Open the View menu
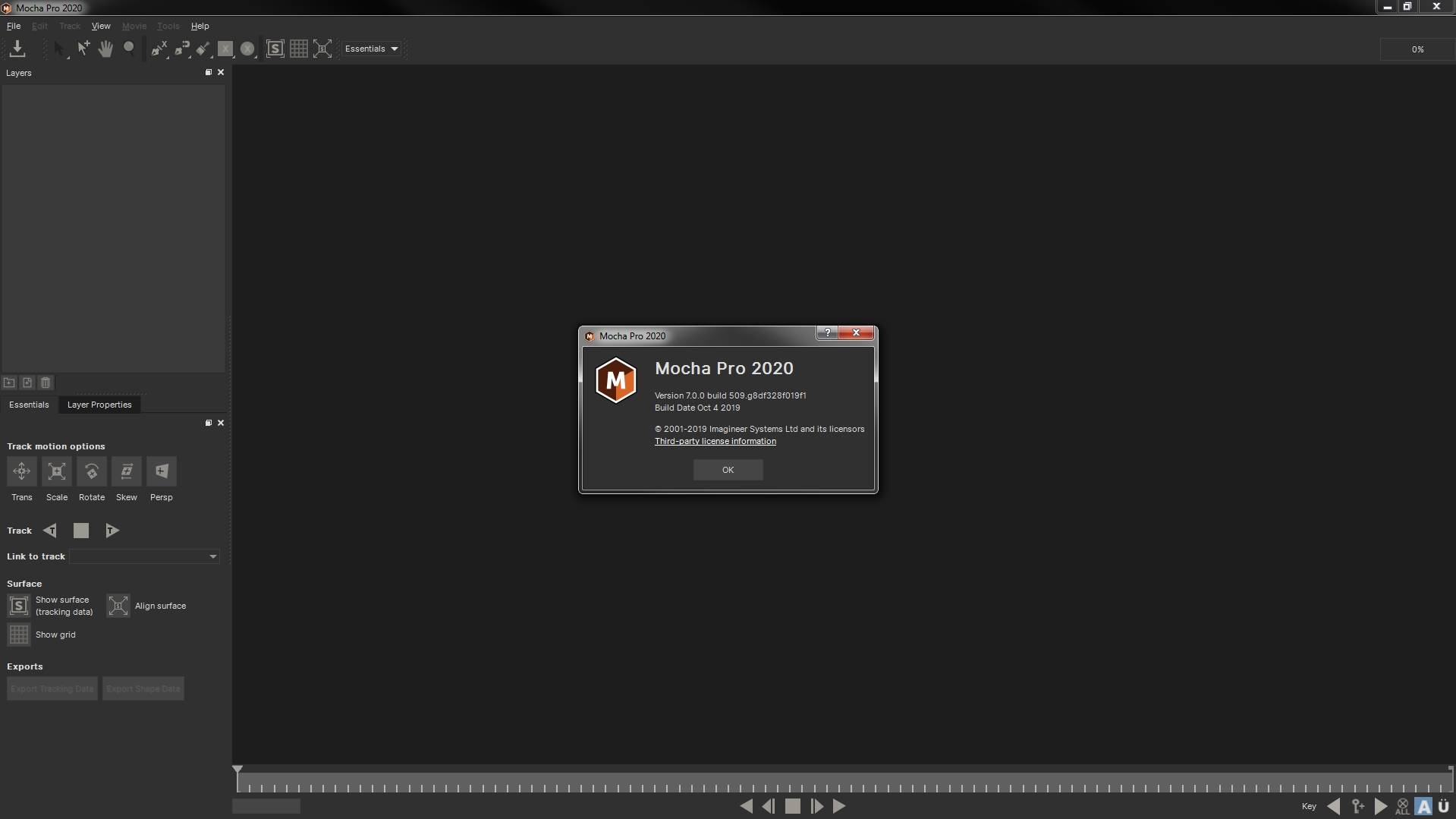Viewport: 1456px width, 819px height. coord(101,26)
